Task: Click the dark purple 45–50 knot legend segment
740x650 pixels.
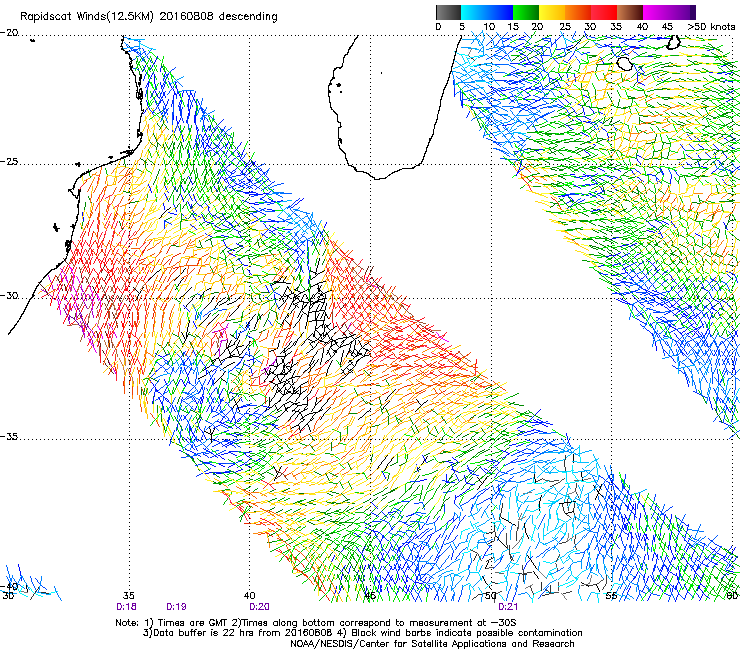Action: pos(682,12)
